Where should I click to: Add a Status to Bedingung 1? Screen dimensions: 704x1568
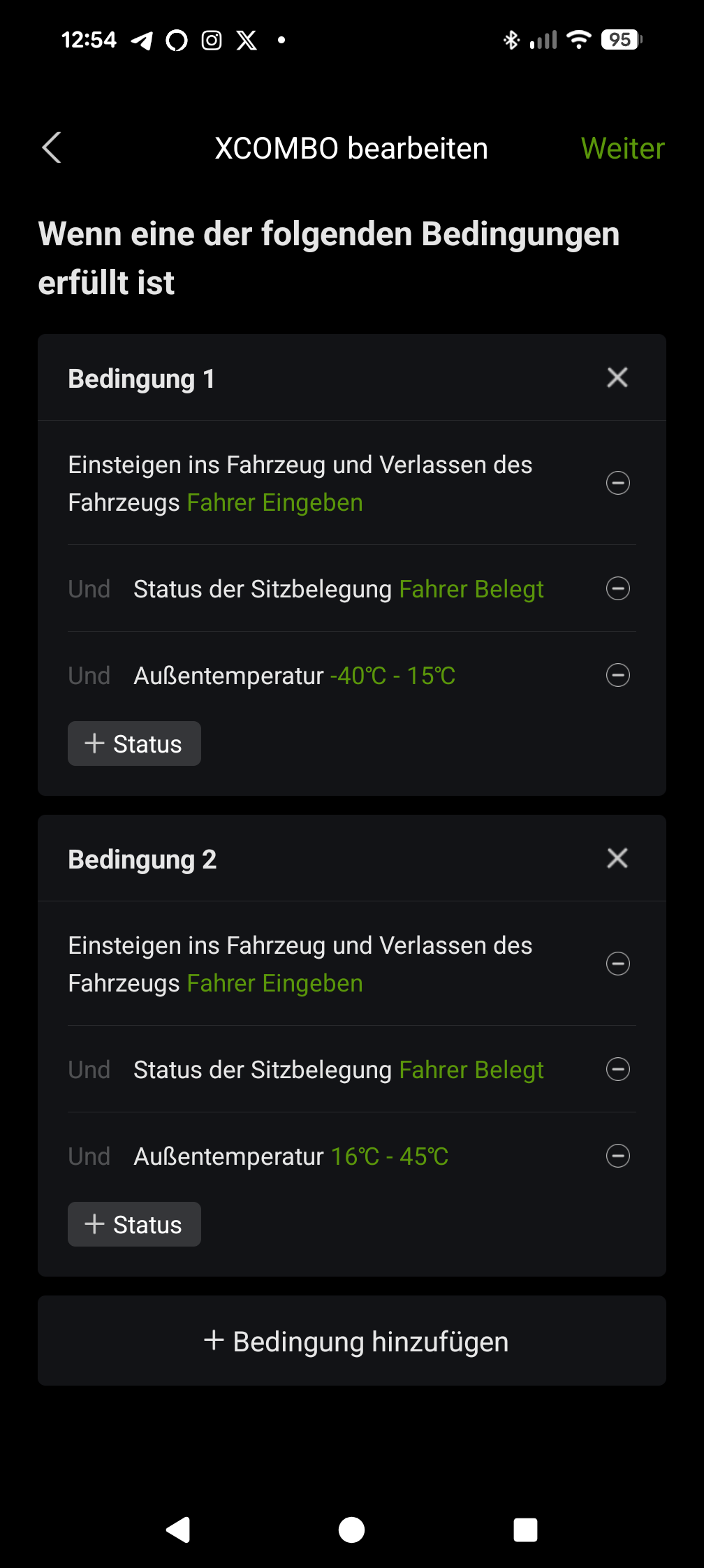pos(134,743)
